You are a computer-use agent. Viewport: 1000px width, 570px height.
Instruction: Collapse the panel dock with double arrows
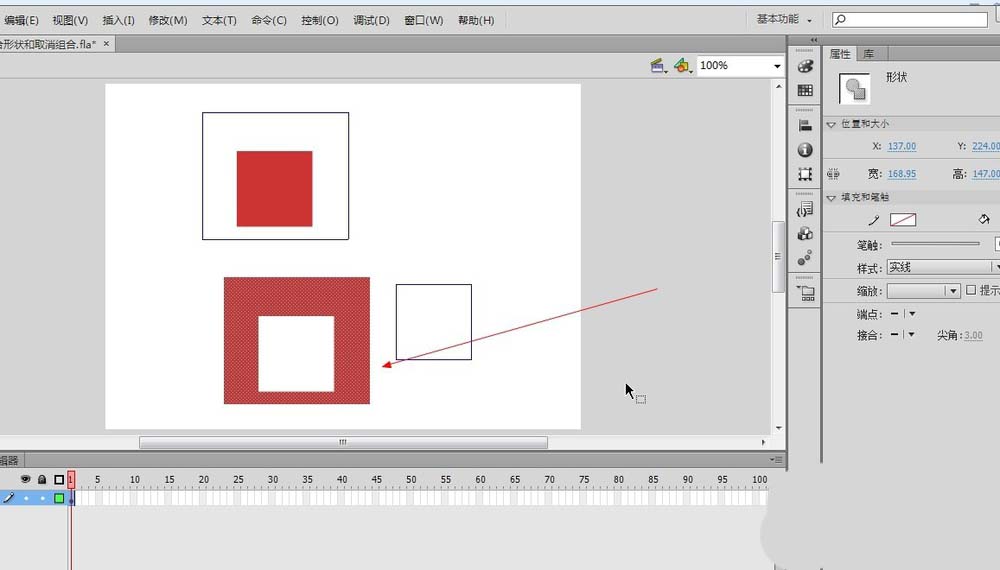(x=813, y=40)
